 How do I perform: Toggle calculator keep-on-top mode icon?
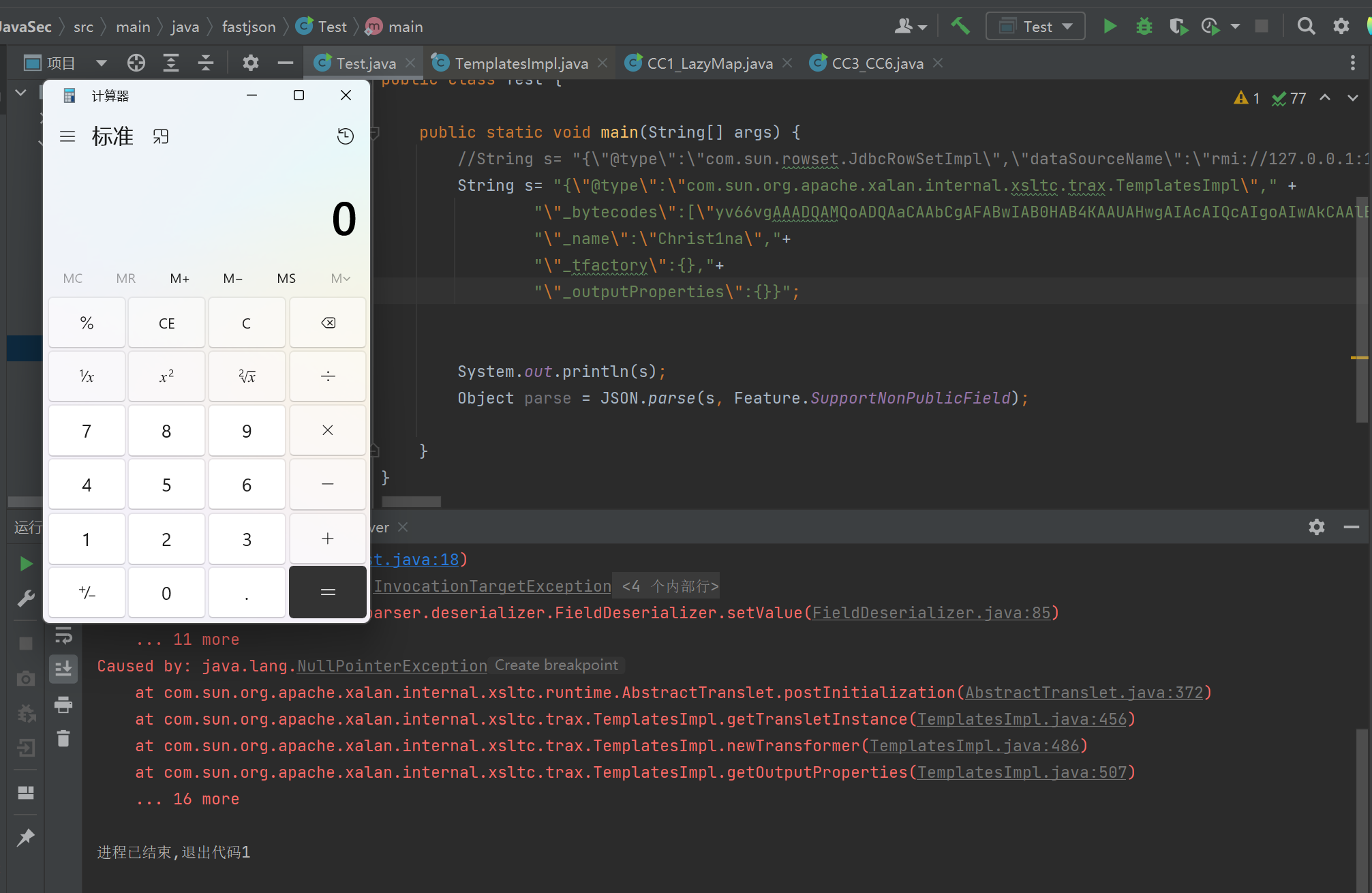(161, 136)
